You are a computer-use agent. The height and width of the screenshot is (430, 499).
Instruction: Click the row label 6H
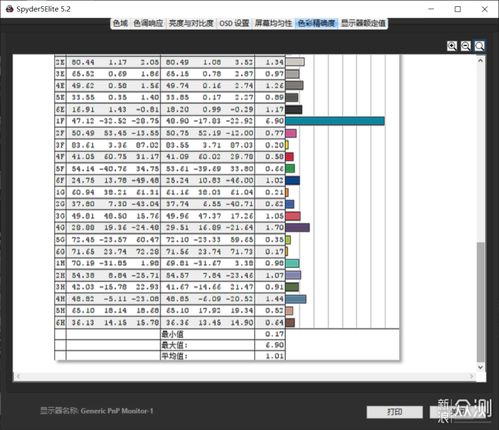[60, 322]
